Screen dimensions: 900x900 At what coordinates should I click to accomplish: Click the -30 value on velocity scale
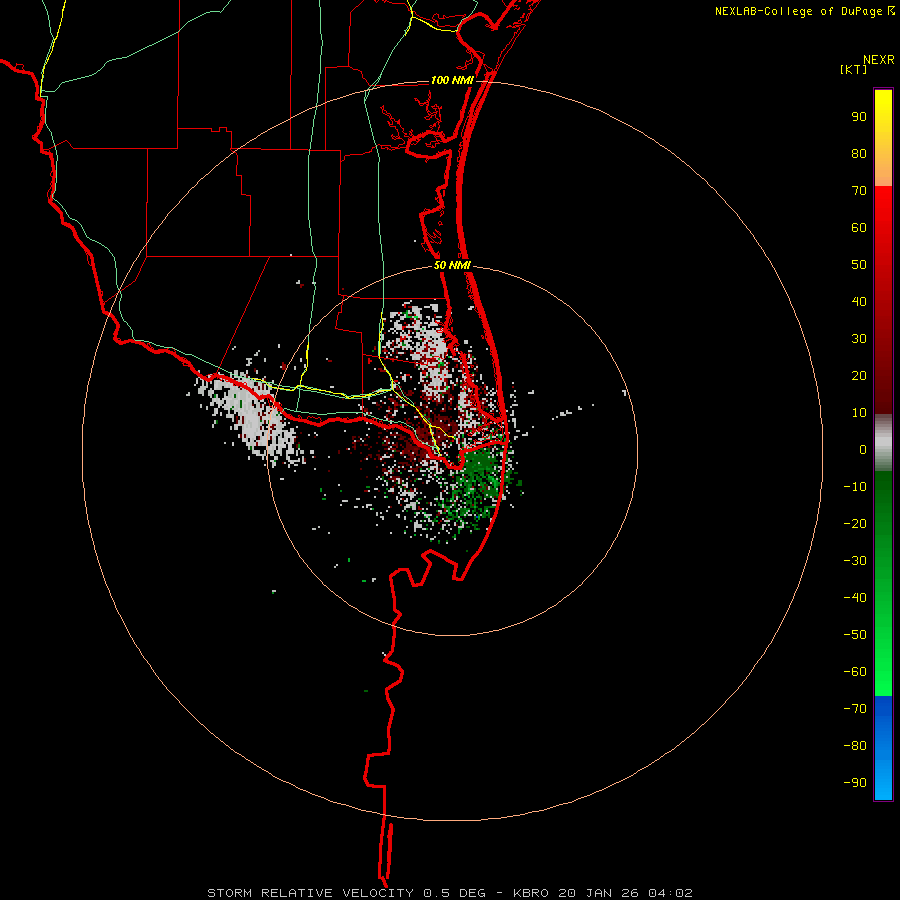[855, 561]
